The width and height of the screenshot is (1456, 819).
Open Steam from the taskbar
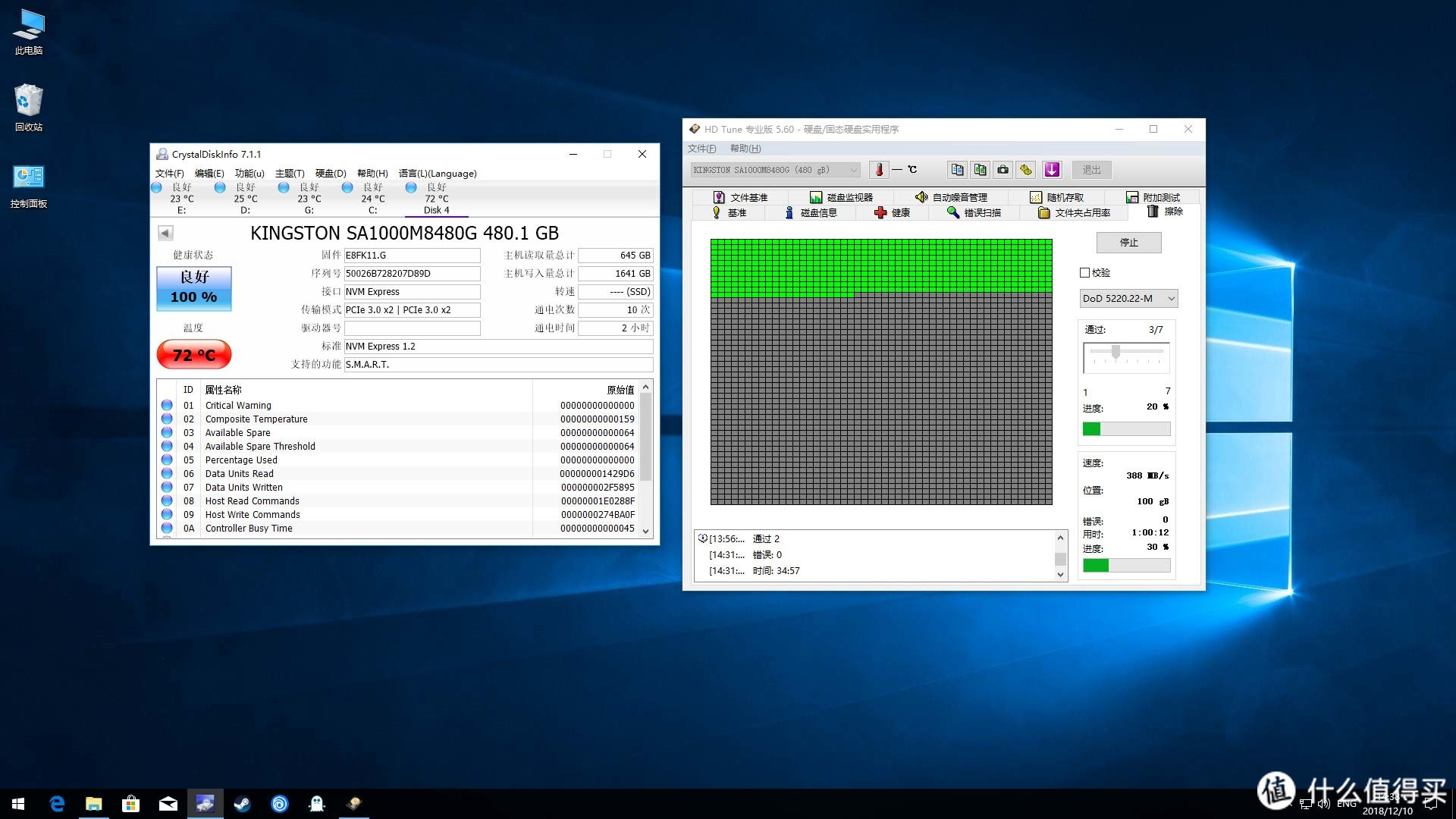(243, 804)
